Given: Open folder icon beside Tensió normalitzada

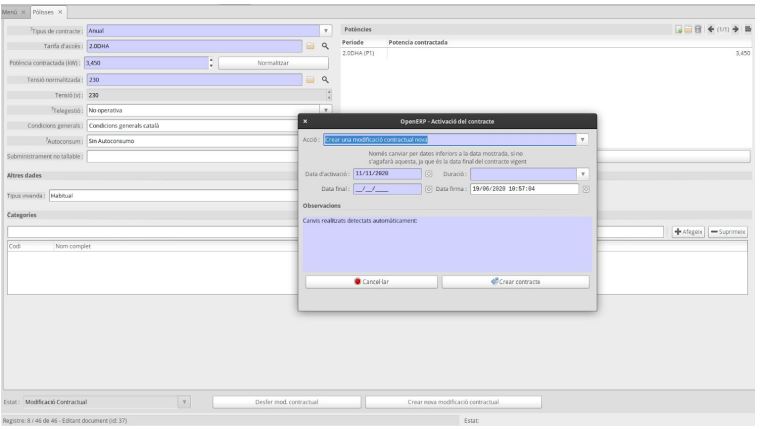Looking at the screenshot, I should click(x=310, y=79).
